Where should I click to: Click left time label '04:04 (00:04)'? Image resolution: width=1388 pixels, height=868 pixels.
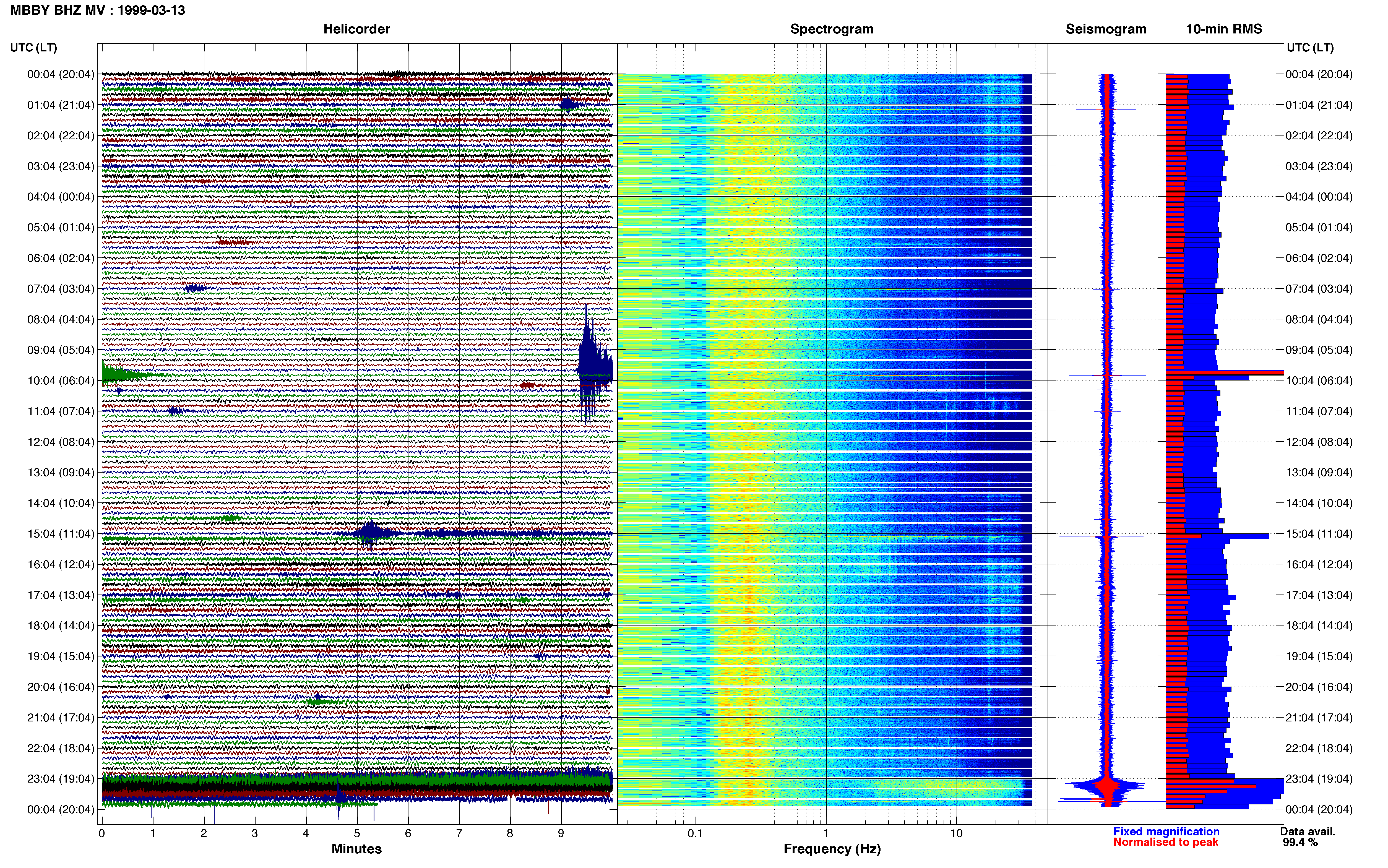coord(61,197)
